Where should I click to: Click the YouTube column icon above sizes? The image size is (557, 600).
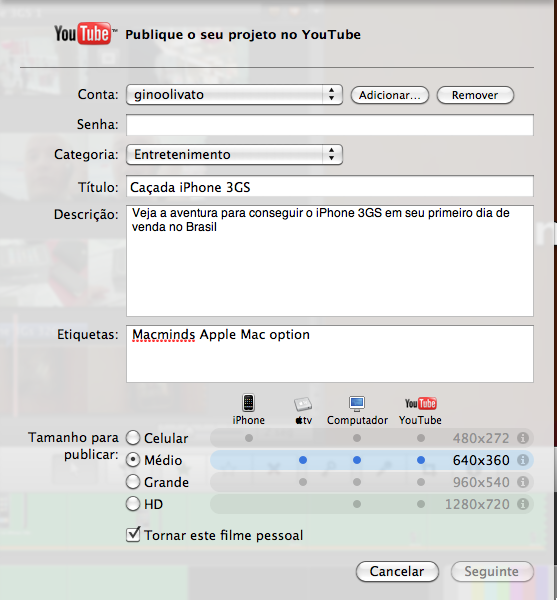tap(420, 403)
